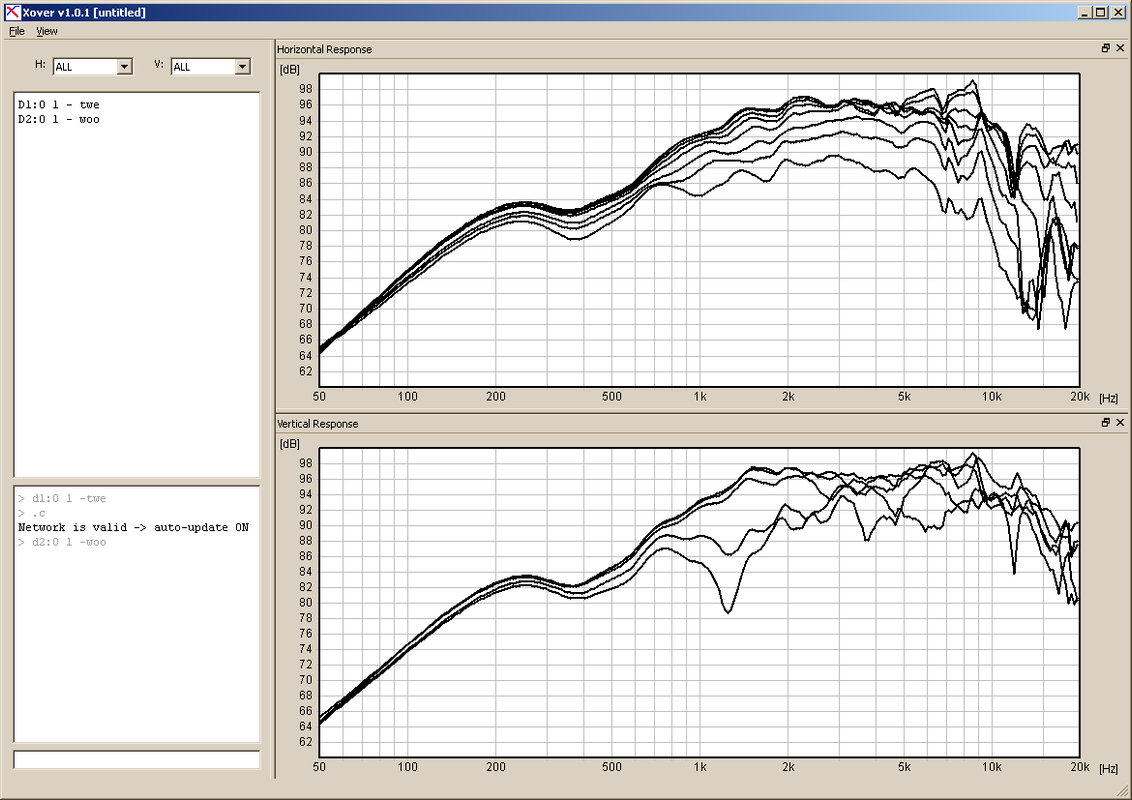This screenshot has width=1132, height=800.
Task: Undock the Horizontal Response panel
Action: coord(1105,48)
